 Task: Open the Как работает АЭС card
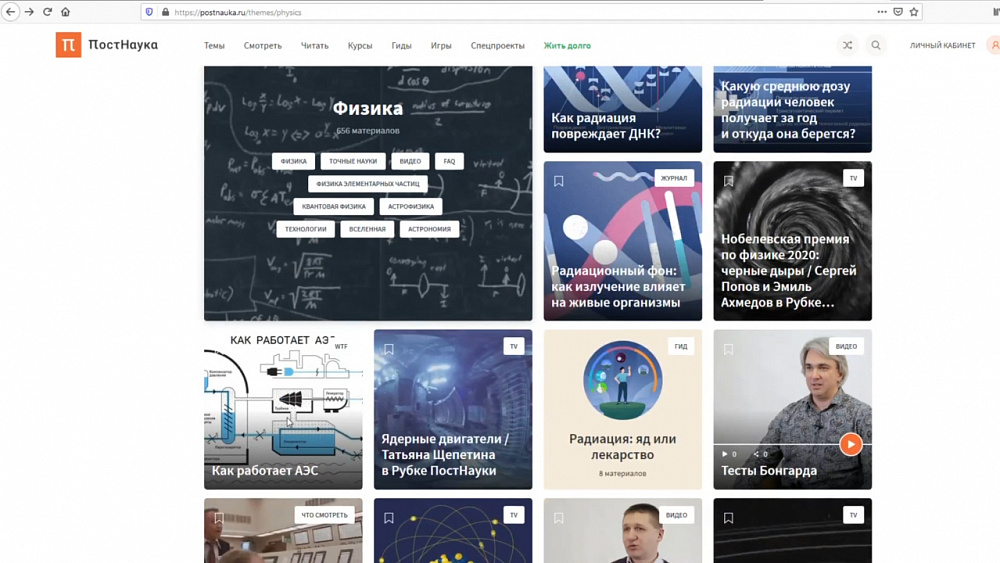283,409
